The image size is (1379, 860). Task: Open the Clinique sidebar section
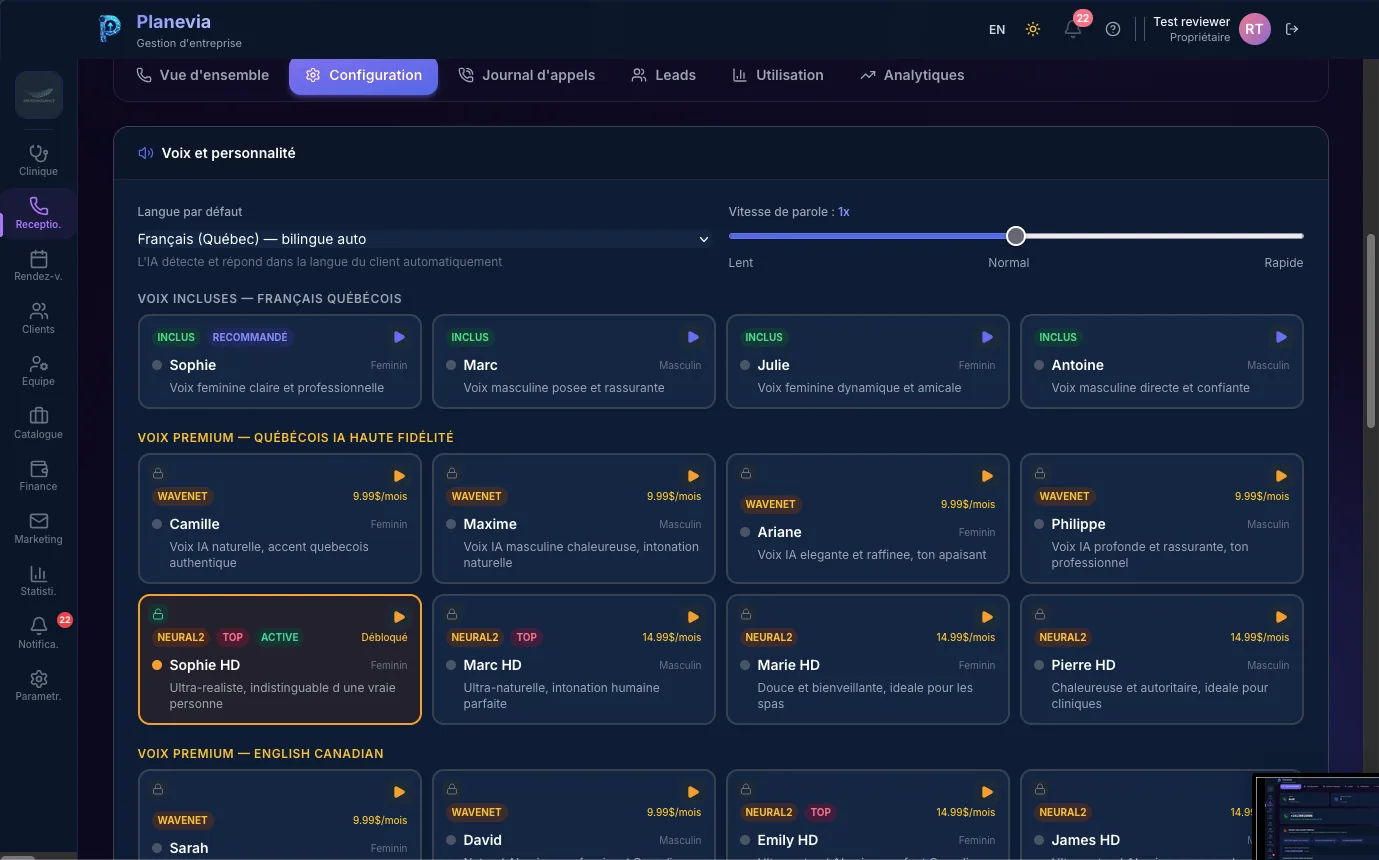[x=39, y=160]
